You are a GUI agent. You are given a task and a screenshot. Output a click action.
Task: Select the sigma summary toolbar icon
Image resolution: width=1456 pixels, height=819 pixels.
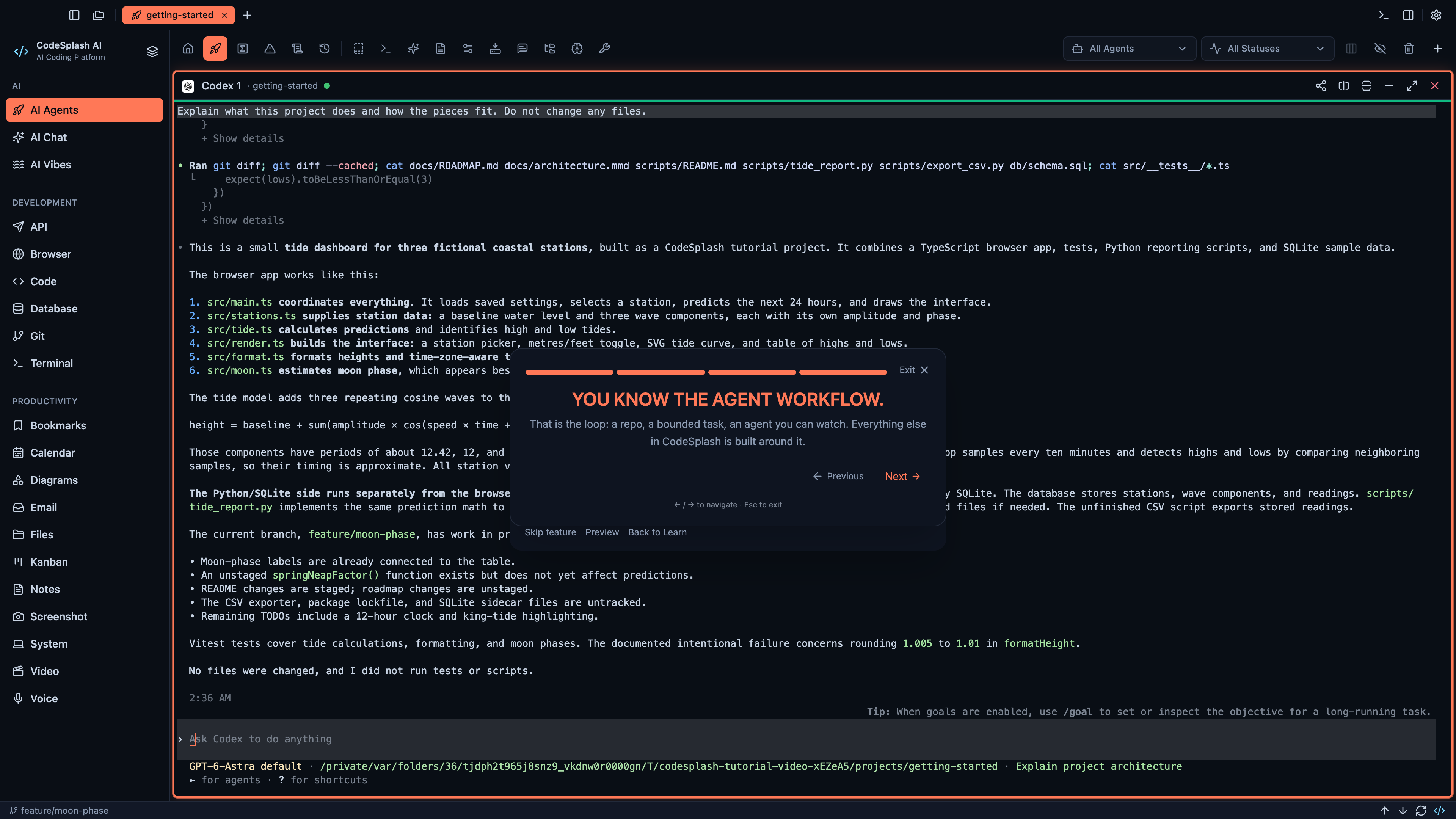point(243,49)
